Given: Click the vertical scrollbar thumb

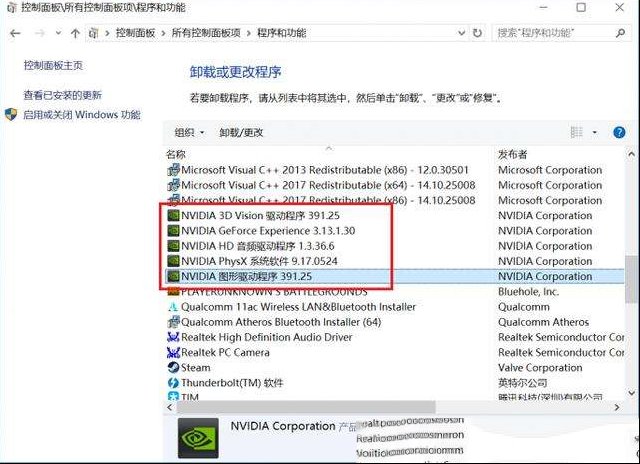Looking at the screenshot, I should [631, 280].
